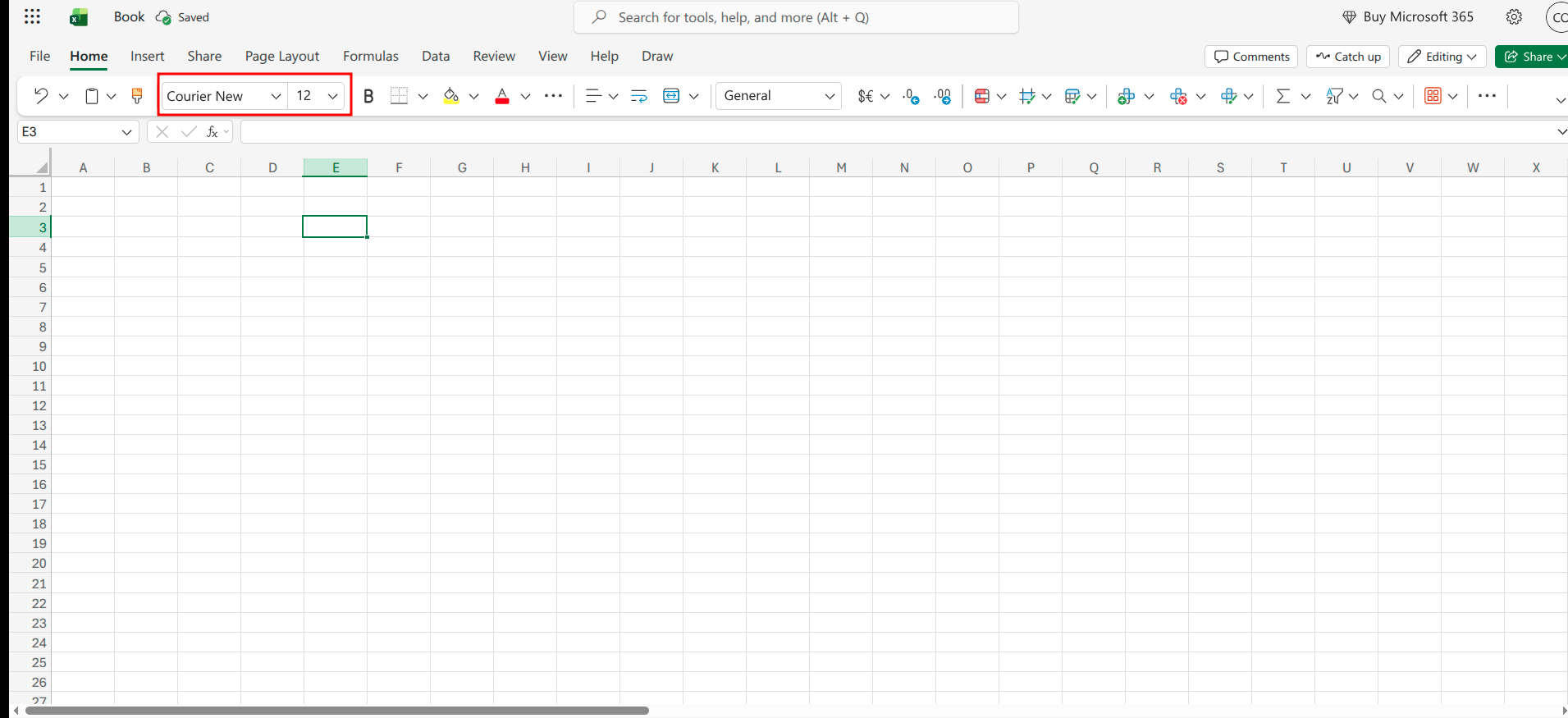Open more ribbon commands ellipsis
Image resolution: width=1568 pixels, height=718 pixels.
coord(1487,96)
